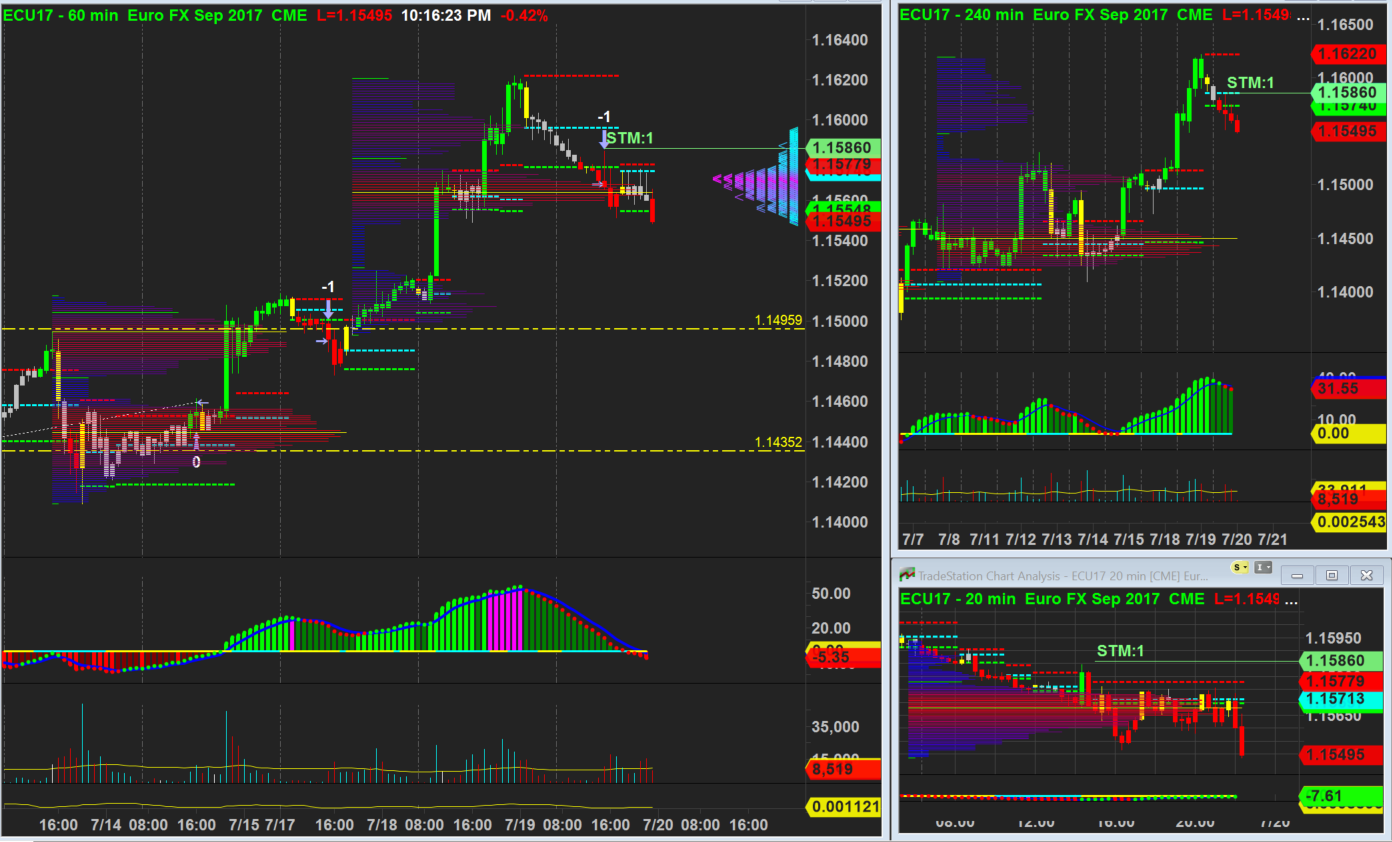Click the yellow '1.14959' level label
The height and width of the screenshot is (842, 1392).
[x=778, y=320]
